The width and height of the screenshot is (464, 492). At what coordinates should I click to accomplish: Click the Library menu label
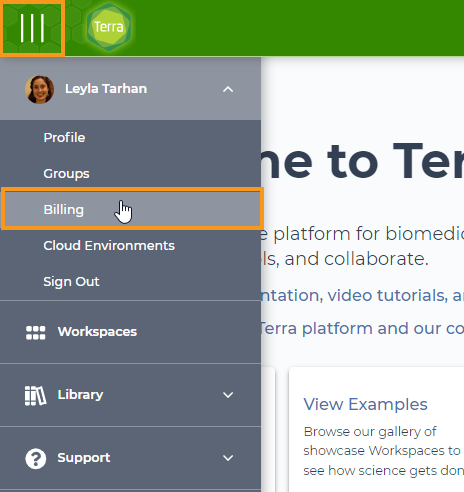pos(80,395)
